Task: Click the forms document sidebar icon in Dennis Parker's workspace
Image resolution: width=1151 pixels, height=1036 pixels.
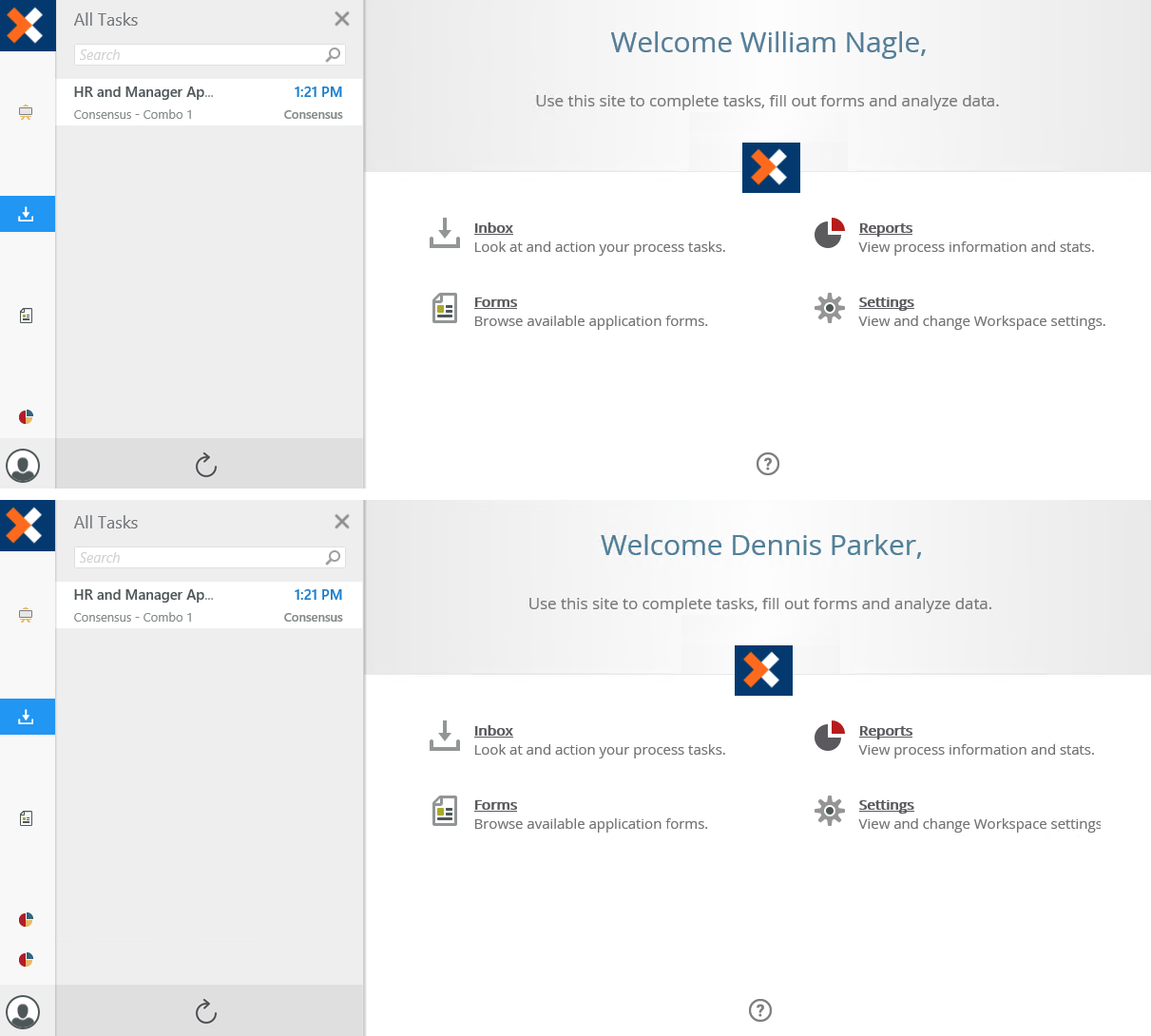Action: (x=27, y=818)
